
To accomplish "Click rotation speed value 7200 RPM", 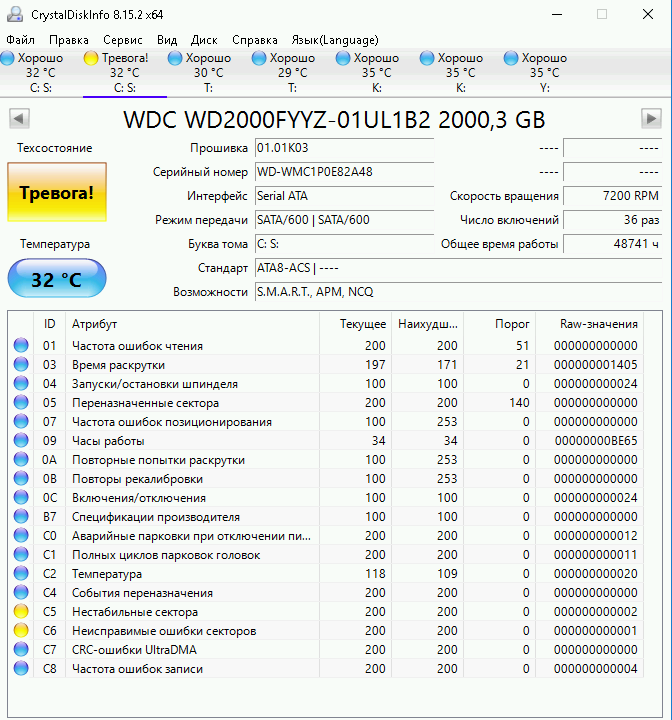I will (613, 196).
